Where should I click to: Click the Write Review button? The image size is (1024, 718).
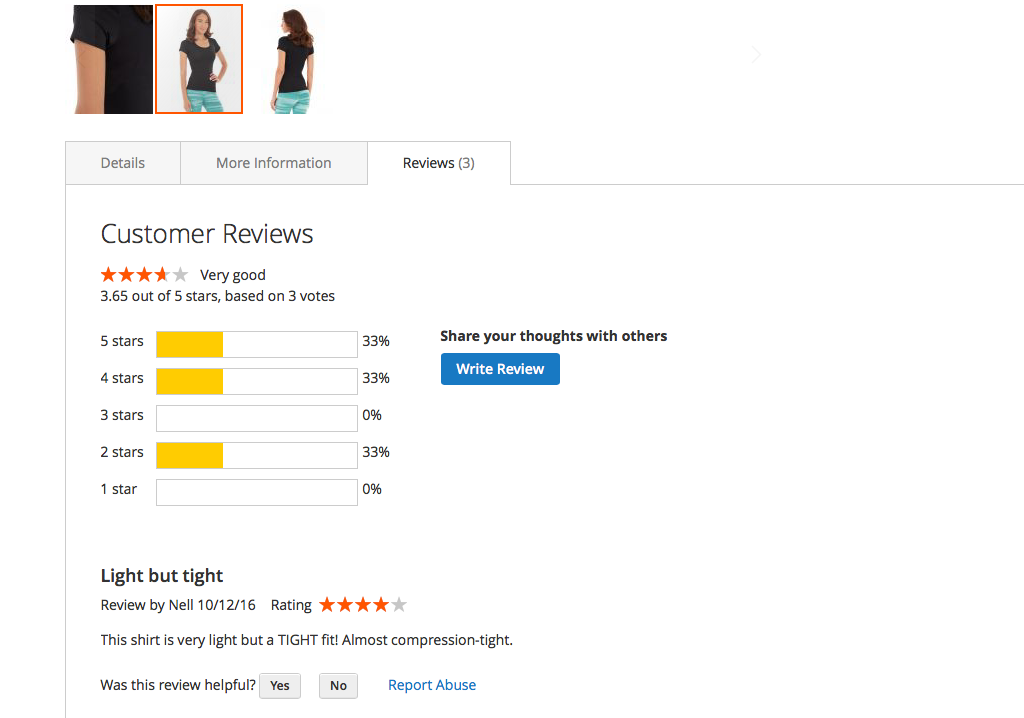point(500,369)
